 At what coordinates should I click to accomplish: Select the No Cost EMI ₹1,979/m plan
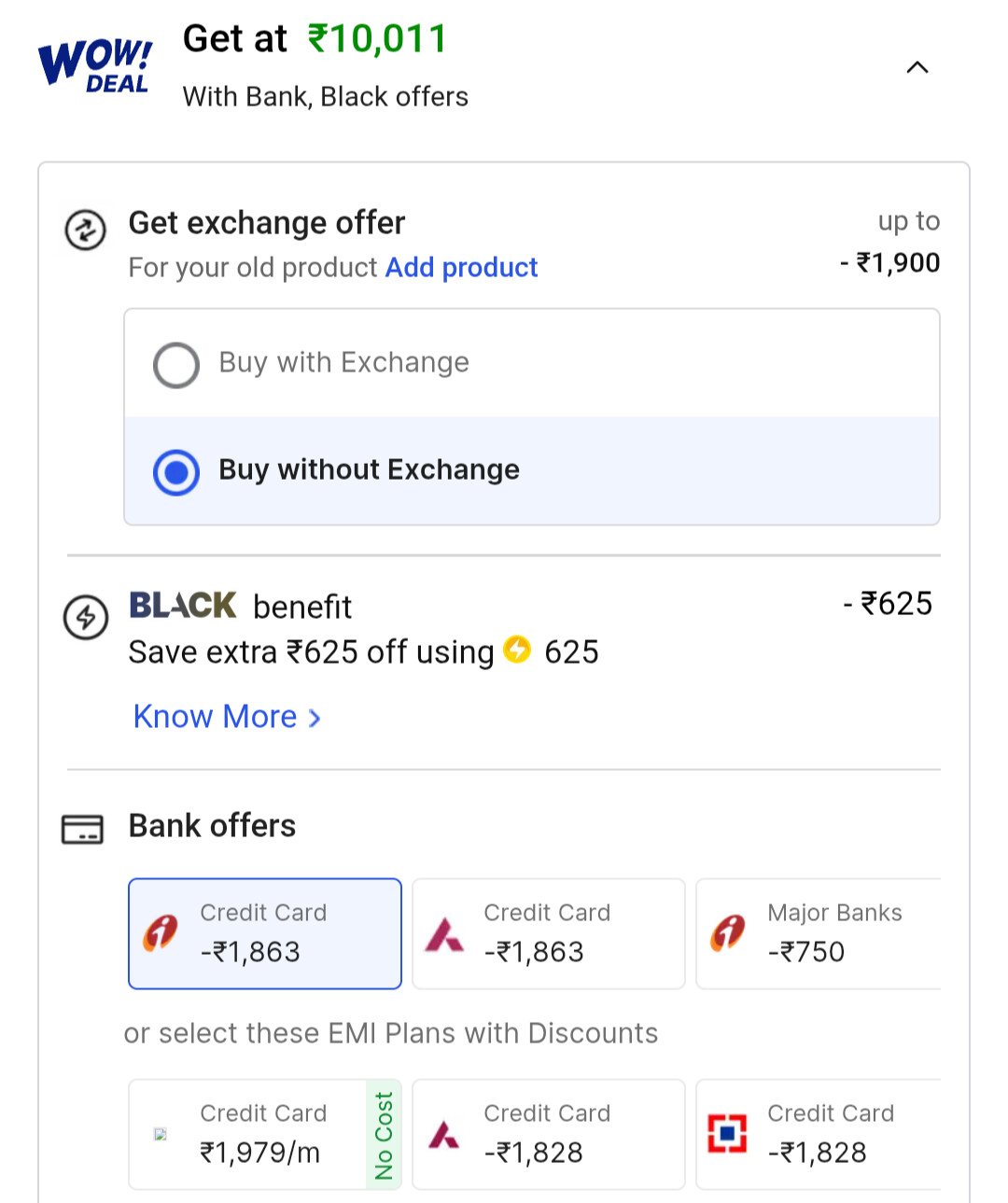pos(265,1134)
